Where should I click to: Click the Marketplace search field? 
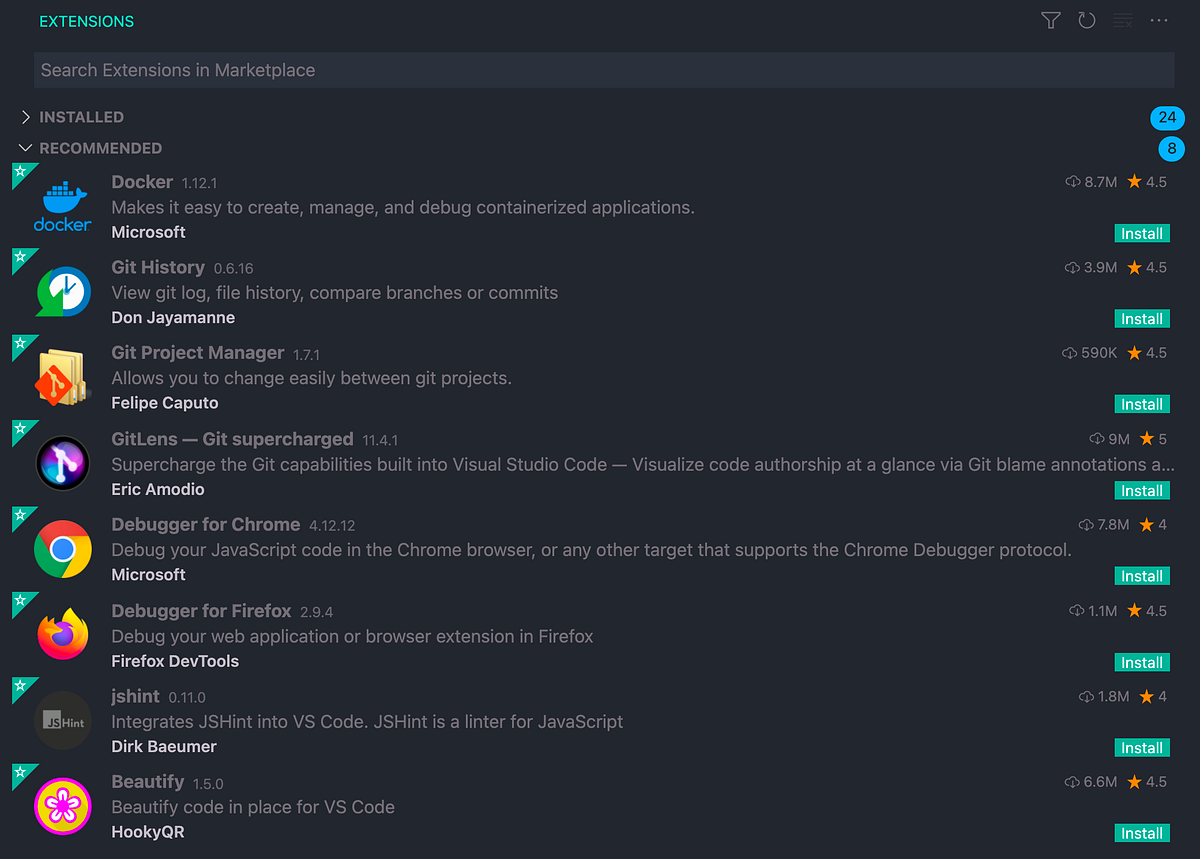click(600, 70)
